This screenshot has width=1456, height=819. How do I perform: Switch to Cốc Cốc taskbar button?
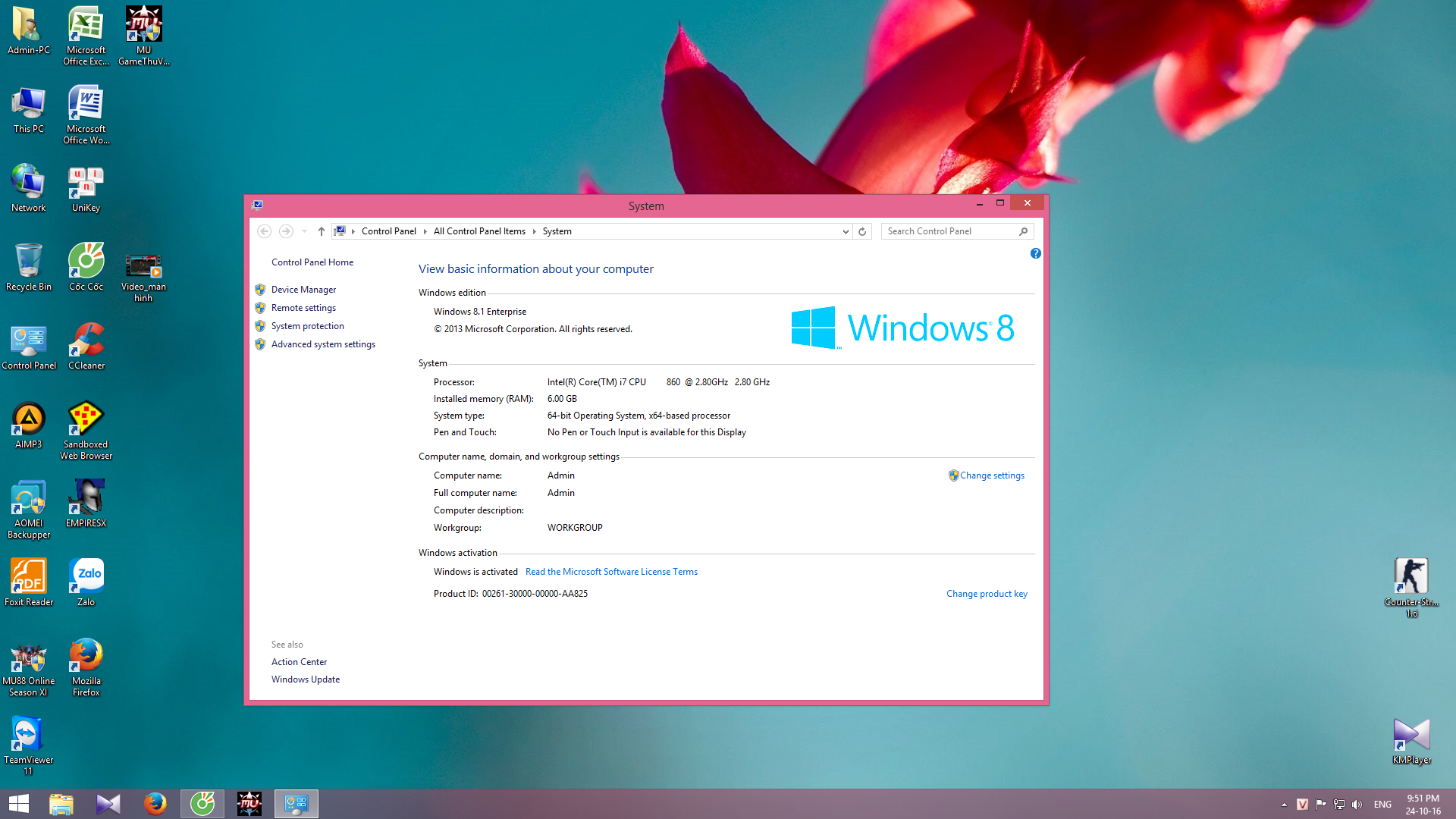(202, 804)
